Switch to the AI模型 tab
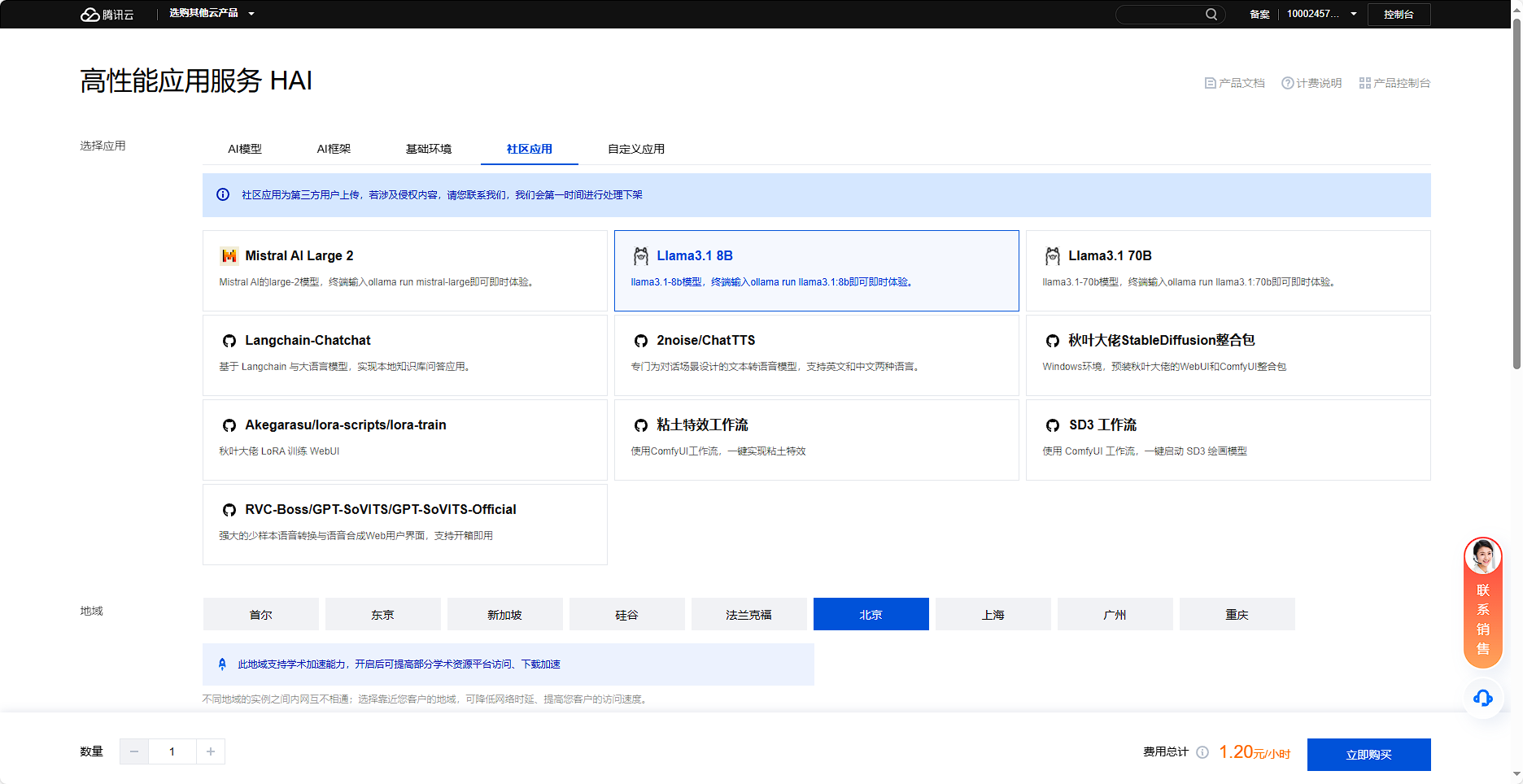The height and width of the screenshot is (784, 1523). coord(245,149)
